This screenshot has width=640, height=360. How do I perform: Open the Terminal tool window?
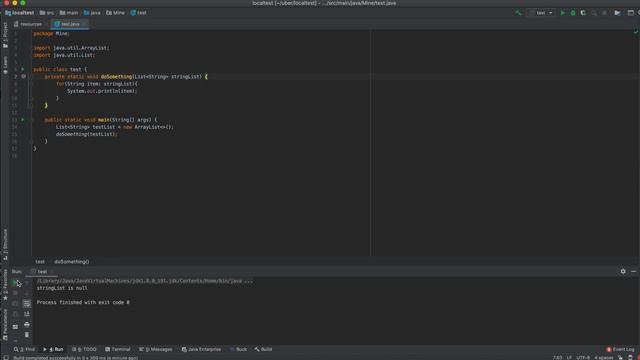118,349
